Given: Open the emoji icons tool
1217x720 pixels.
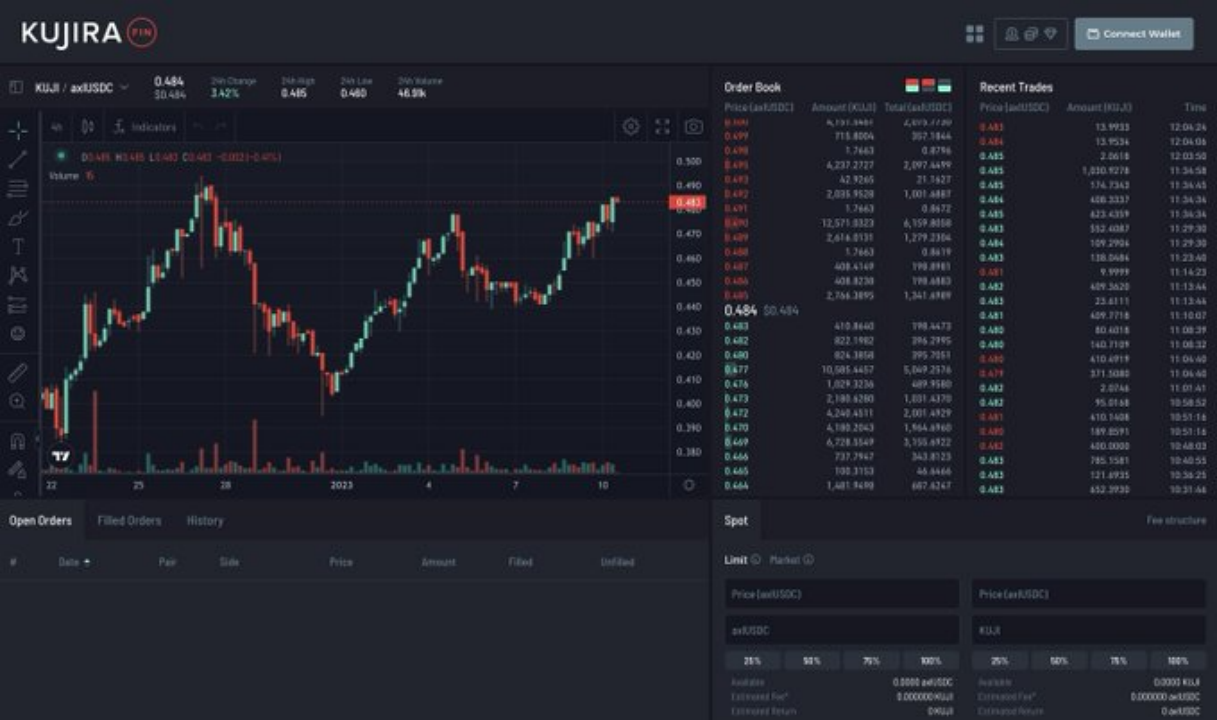Looking at the screenshot, I should click(17, 333).
